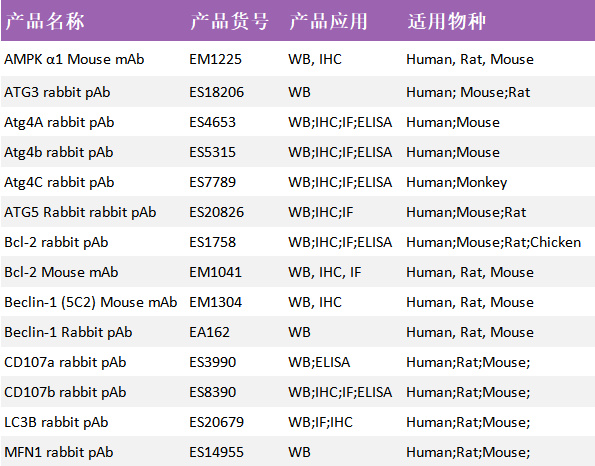Screen dimensions: 595x466
Task: Select the AMPK α1 Mouse mAb product name
Action: (74, 59)
